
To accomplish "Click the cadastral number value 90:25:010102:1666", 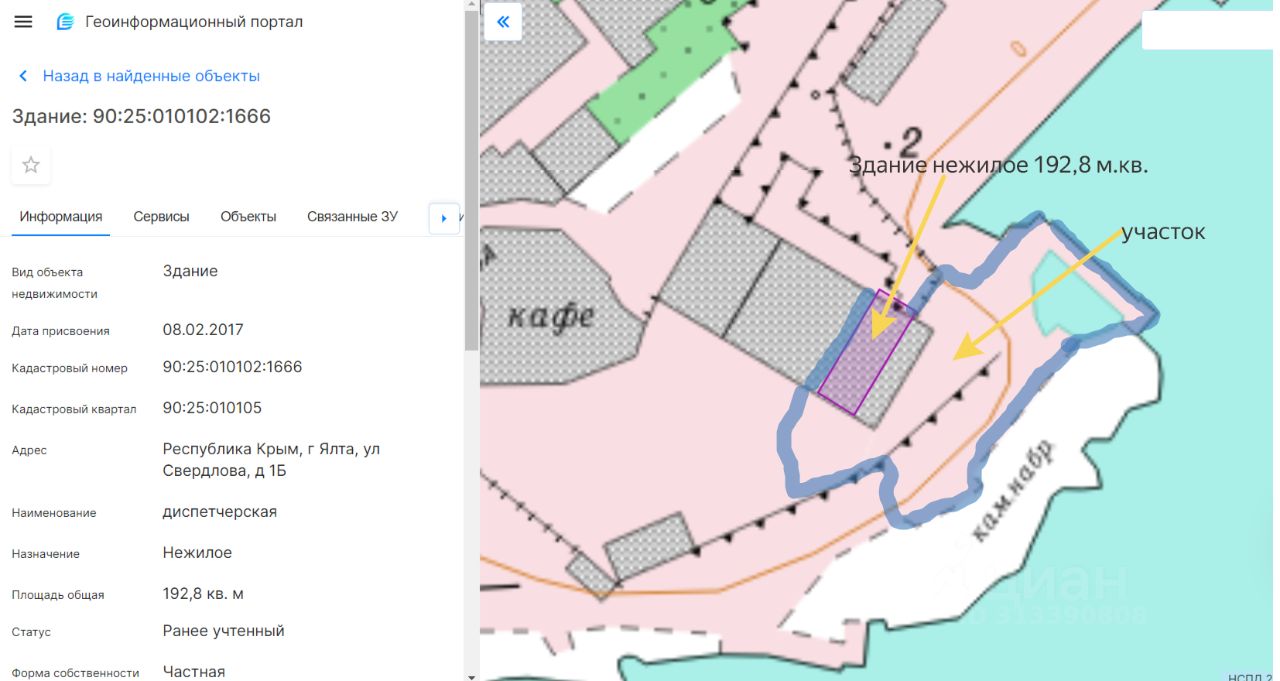I will [x=232, y=367].
